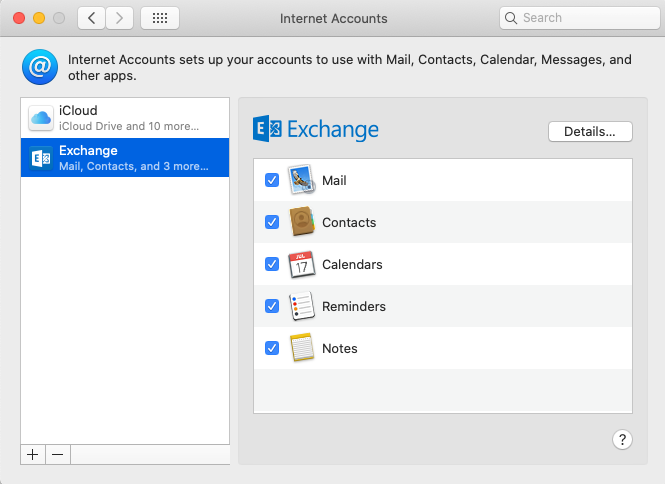Click the blue @ Internet Accounts icon
Image resolution: width=665 pixels, height=484 pixels.
point(40,67)
